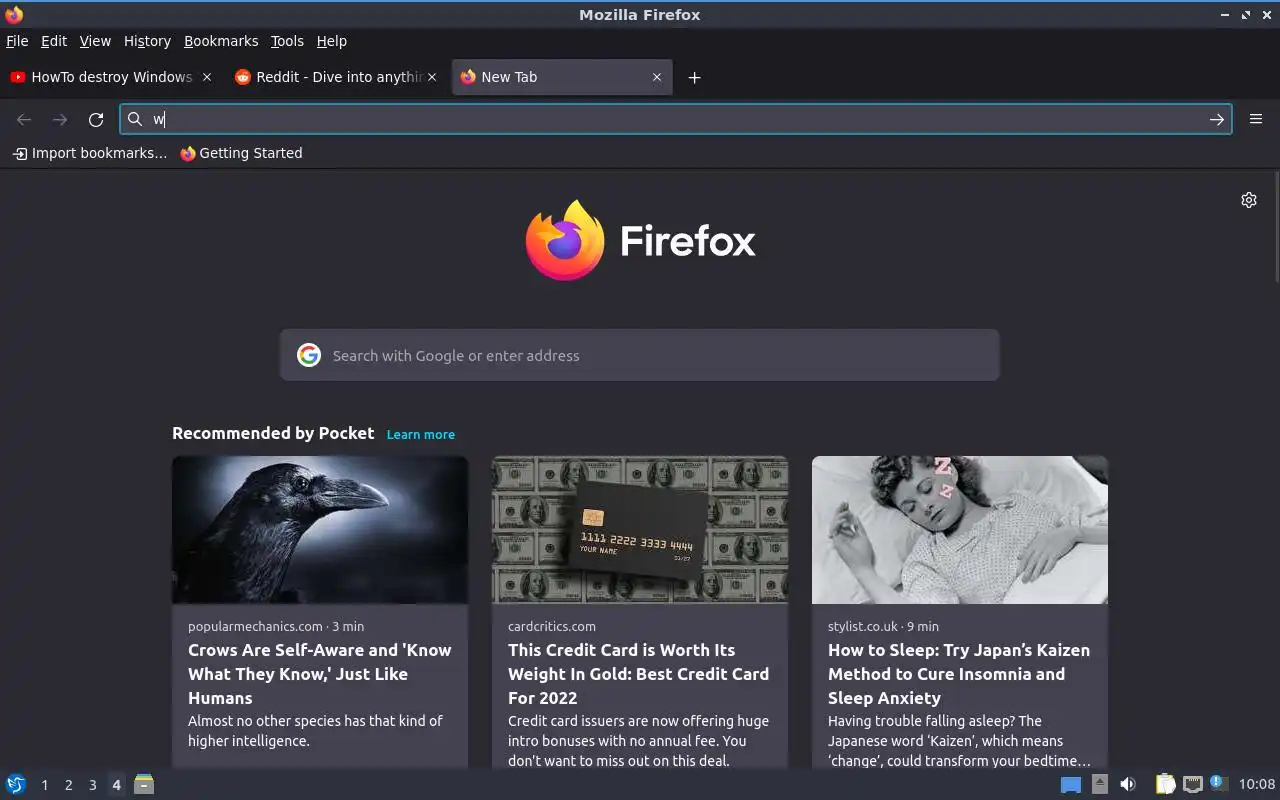1280x800 pixels.
Task: Click the forward navigation arrow
Action: tap(60, 120)
